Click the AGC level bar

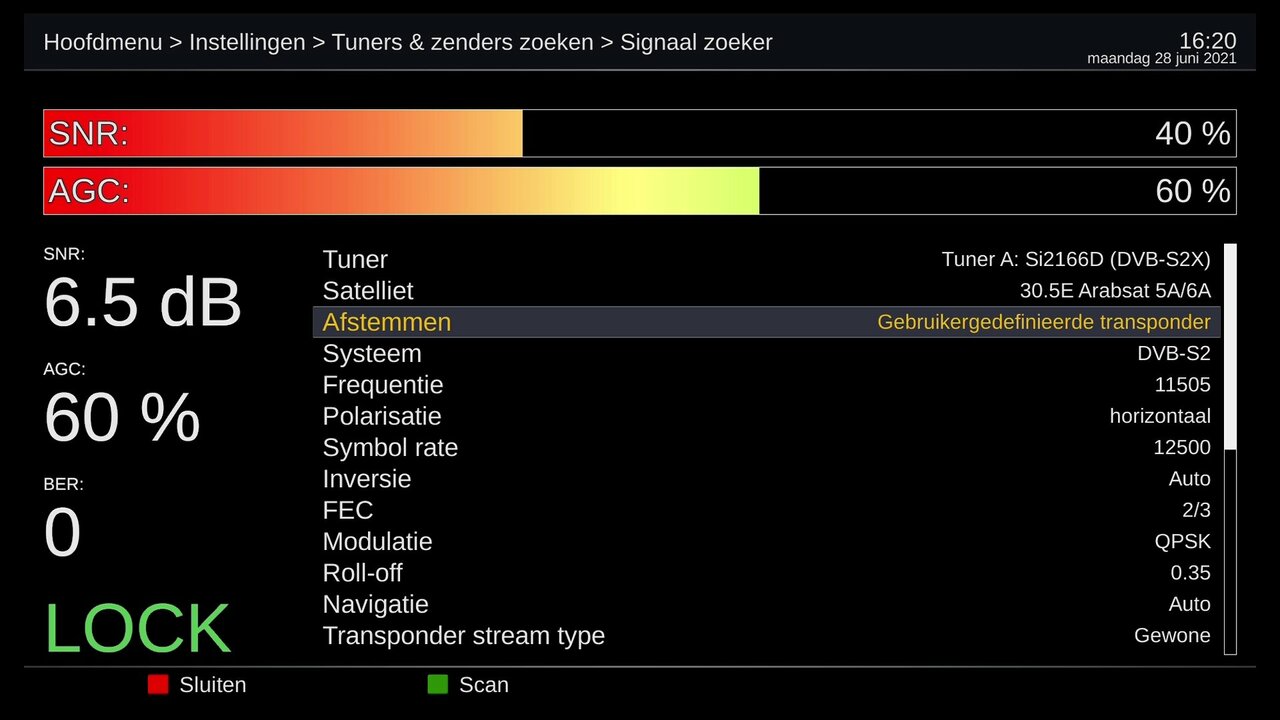coord(639,191)
